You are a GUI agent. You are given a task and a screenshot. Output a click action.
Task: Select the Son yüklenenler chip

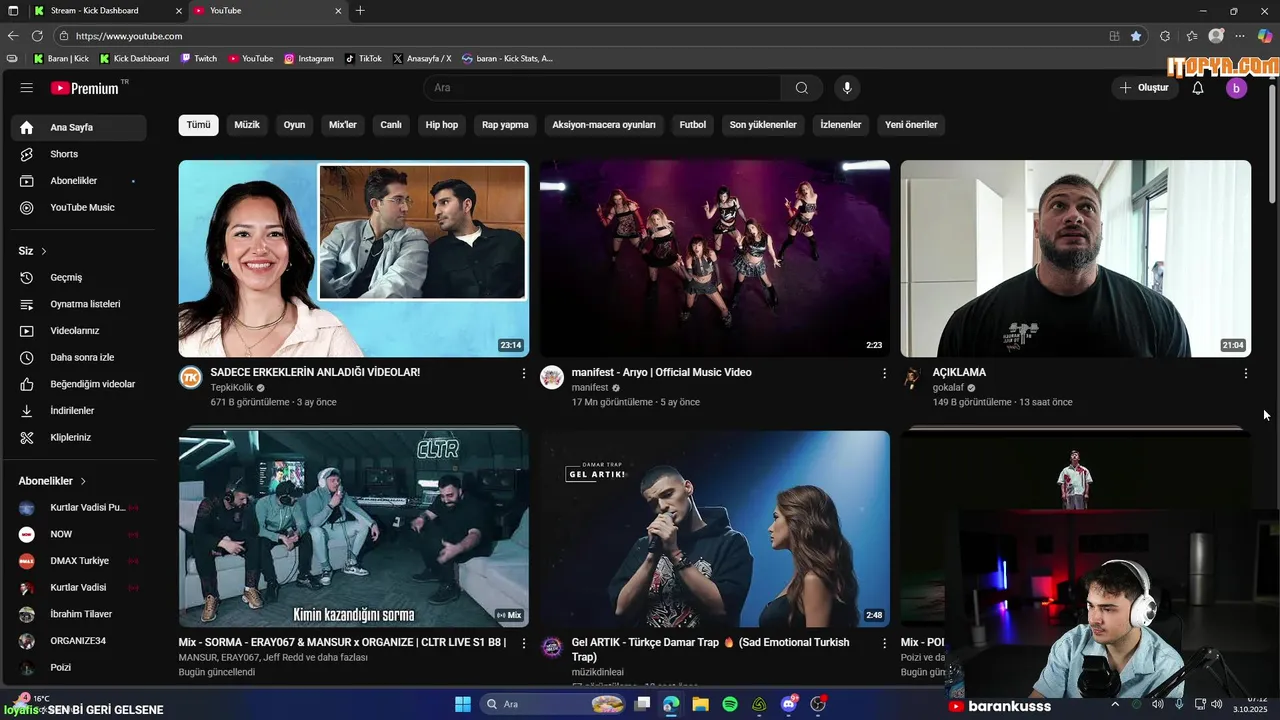[x=763, y=125]
